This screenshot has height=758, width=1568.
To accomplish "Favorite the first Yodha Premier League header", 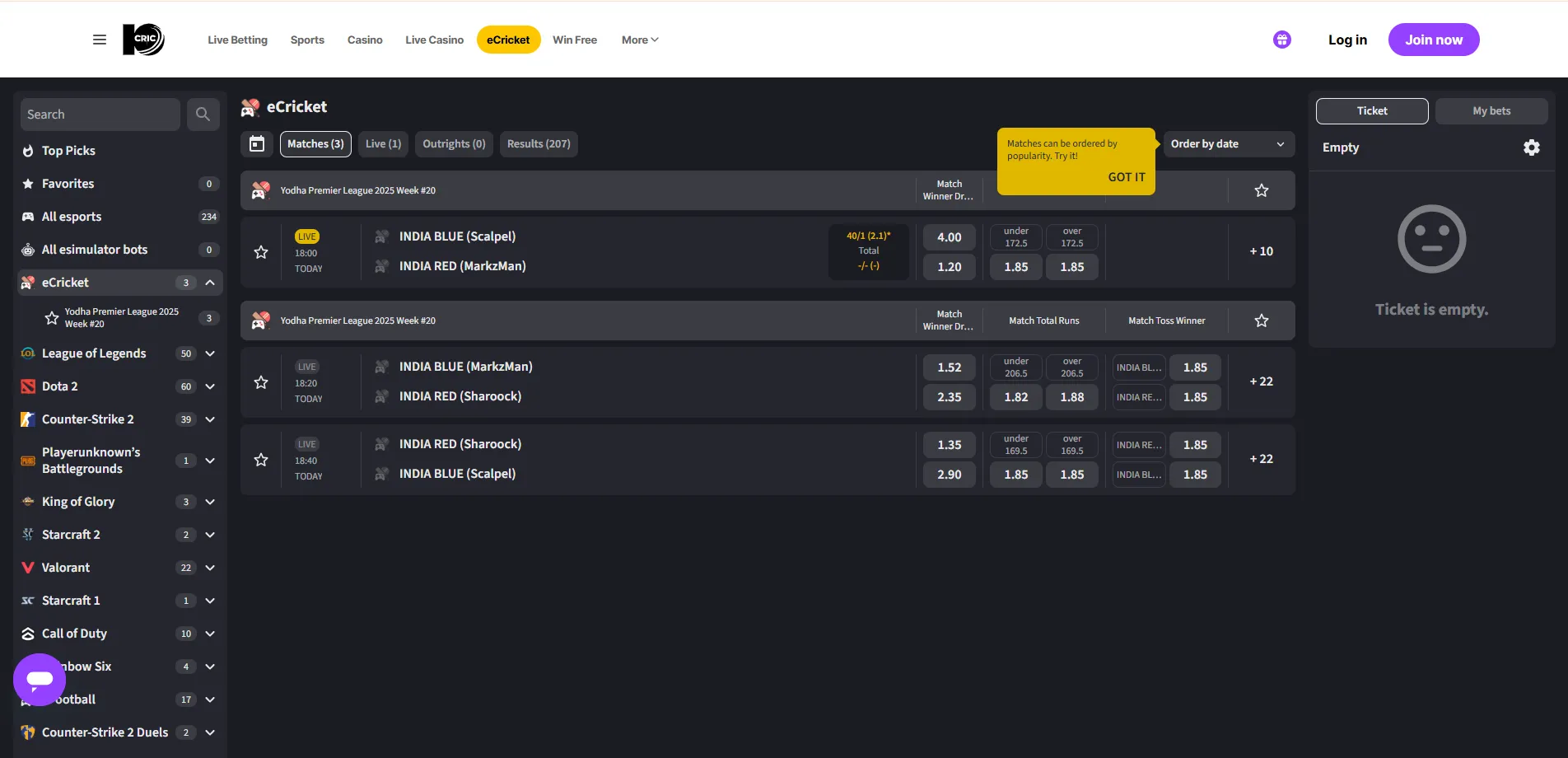I will pos(1262,190).
